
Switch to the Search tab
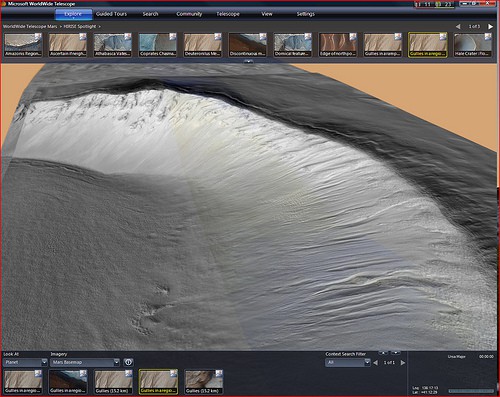(150, 14)
